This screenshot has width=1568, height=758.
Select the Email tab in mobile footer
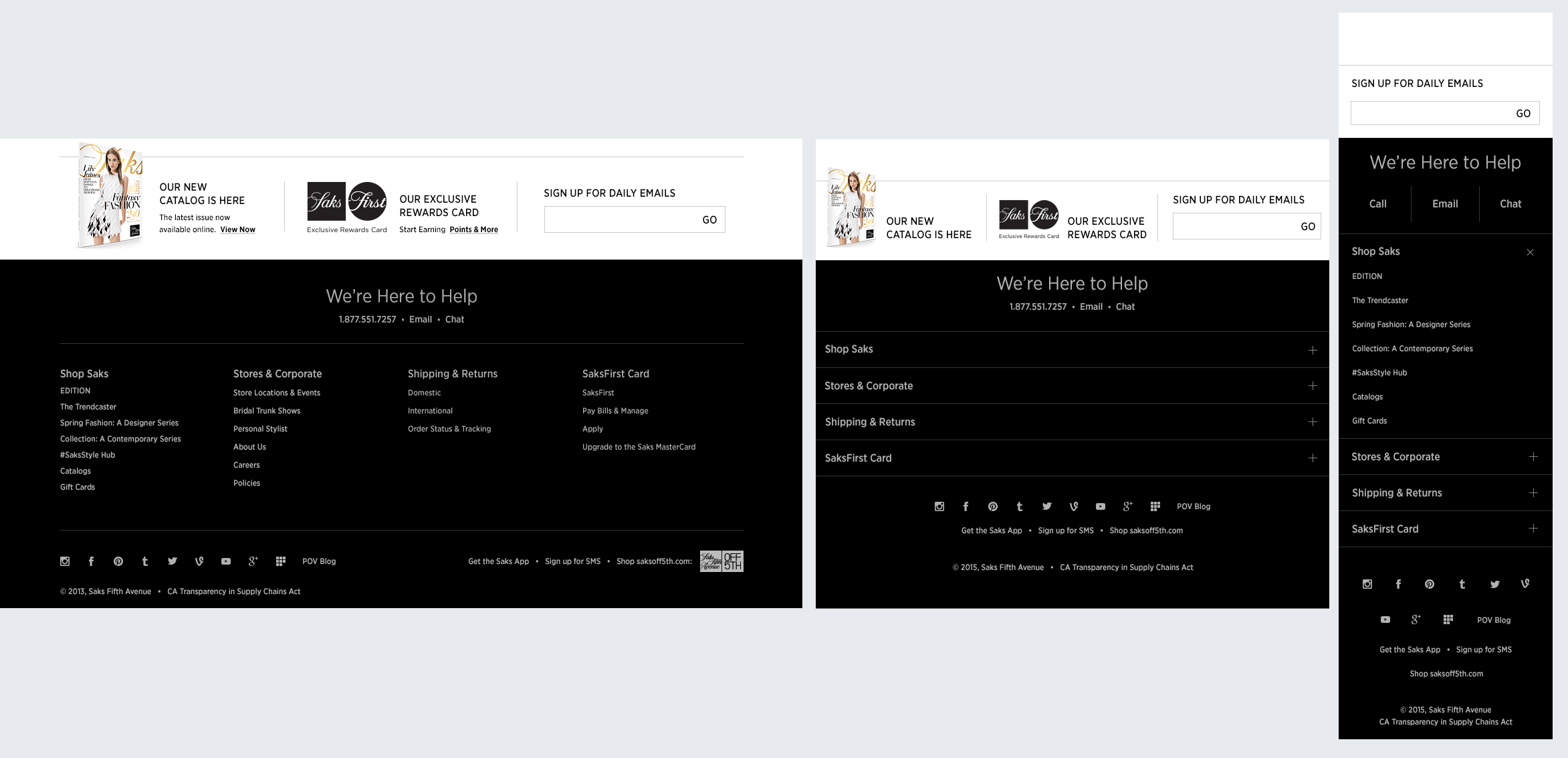click(x=1445, y=204)
